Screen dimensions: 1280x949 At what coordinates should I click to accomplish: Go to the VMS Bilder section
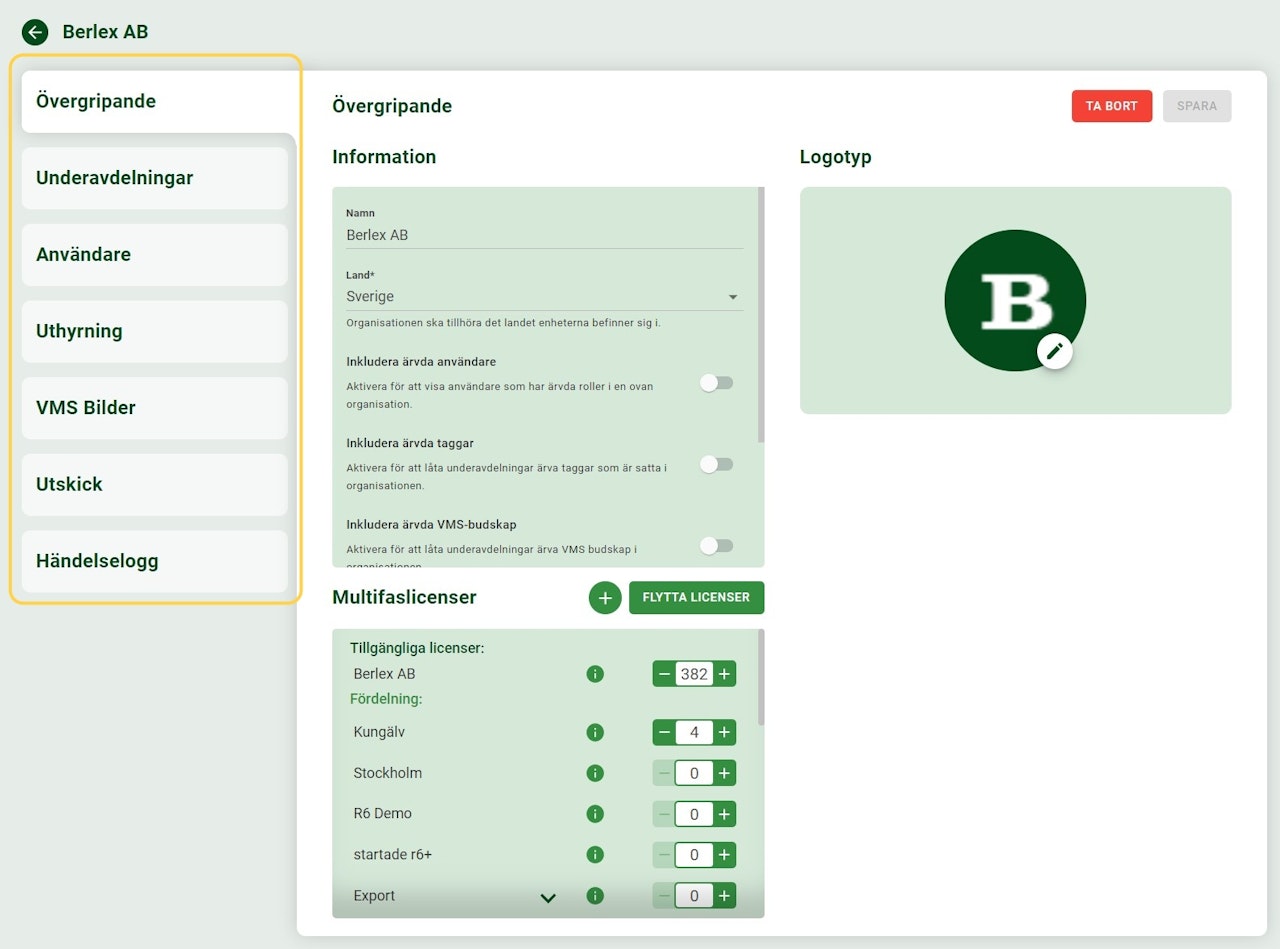tap(154, 408)
